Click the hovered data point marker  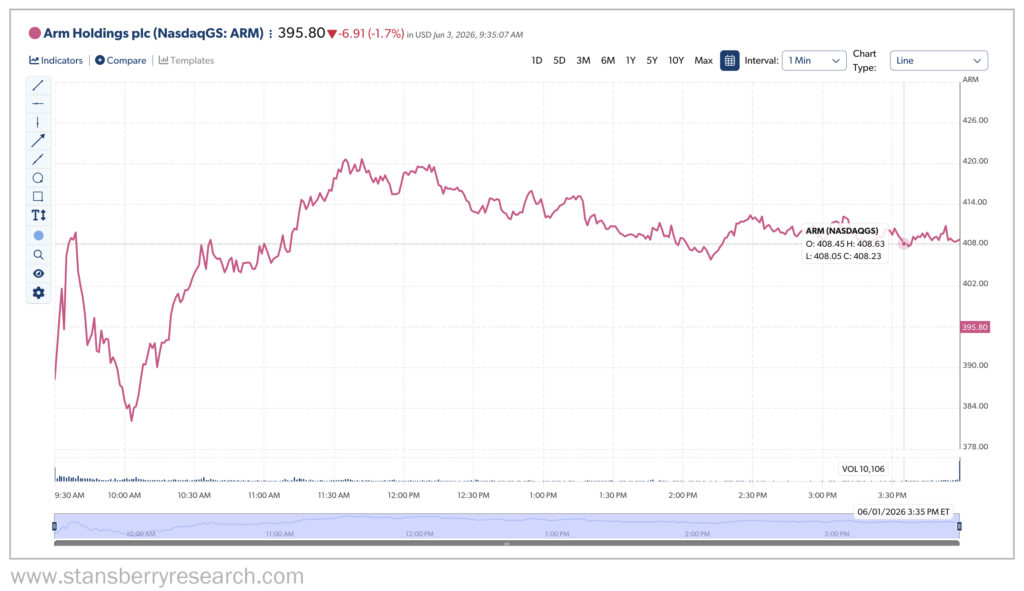point(904,244)
